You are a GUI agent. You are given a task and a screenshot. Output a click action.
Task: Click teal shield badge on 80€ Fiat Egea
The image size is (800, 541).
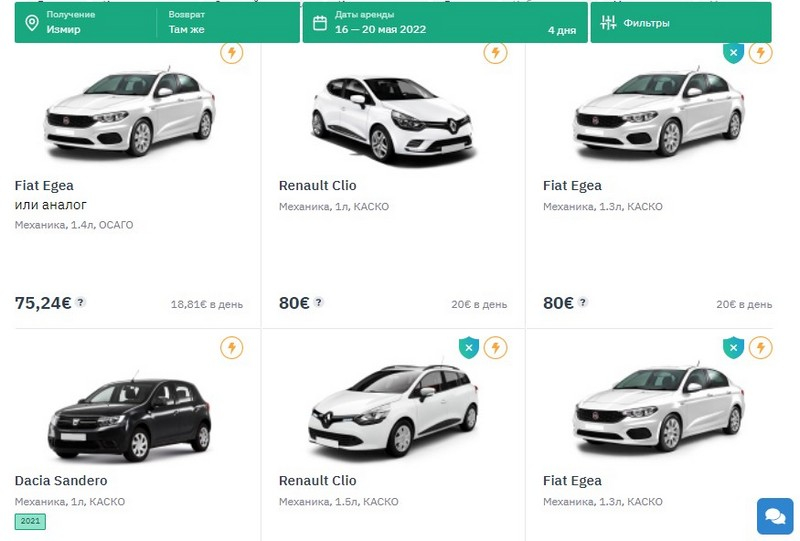734,52
